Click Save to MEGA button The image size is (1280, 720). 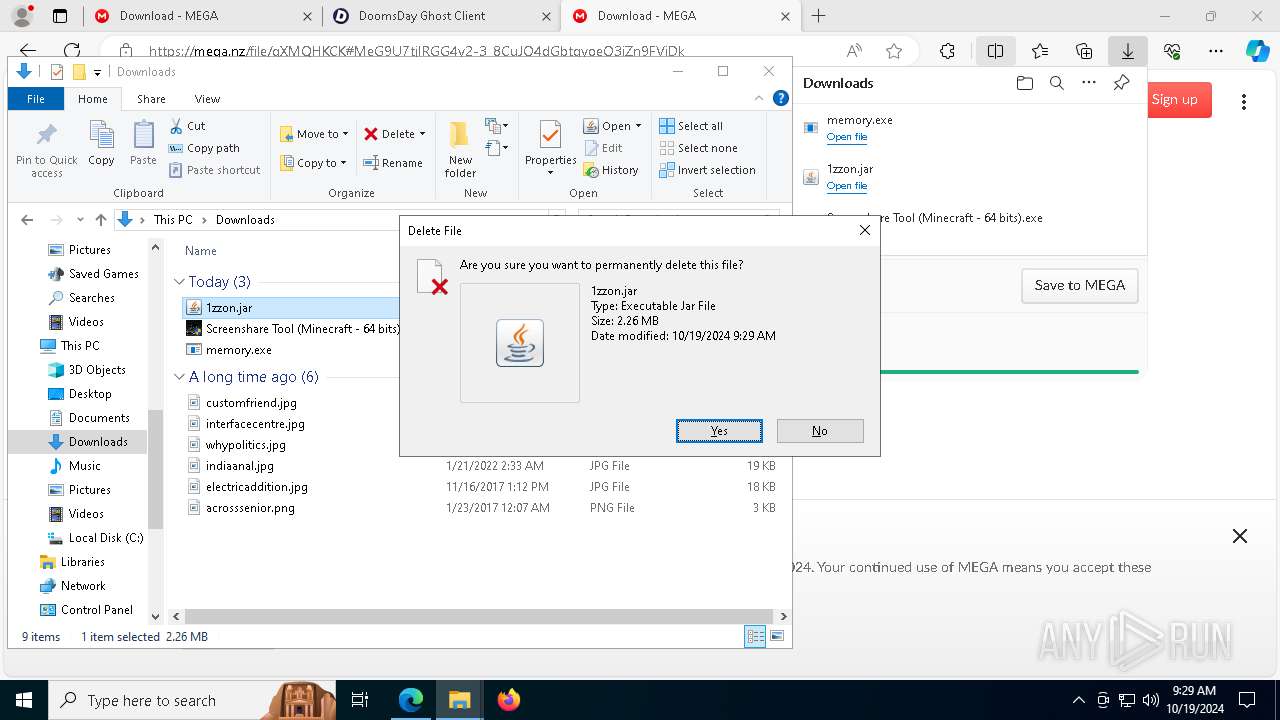point(1080,285)
